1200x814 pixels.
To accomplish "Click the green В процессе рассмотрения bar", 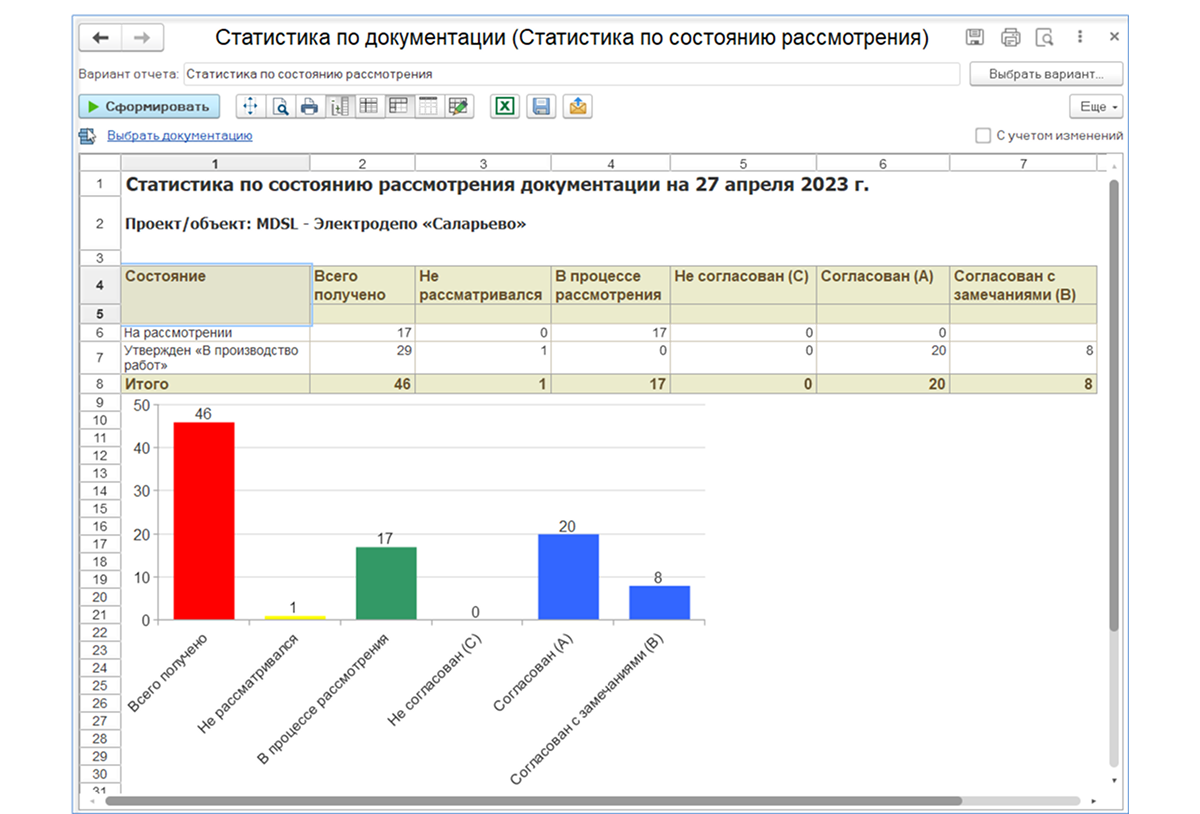I will (386, 584).
